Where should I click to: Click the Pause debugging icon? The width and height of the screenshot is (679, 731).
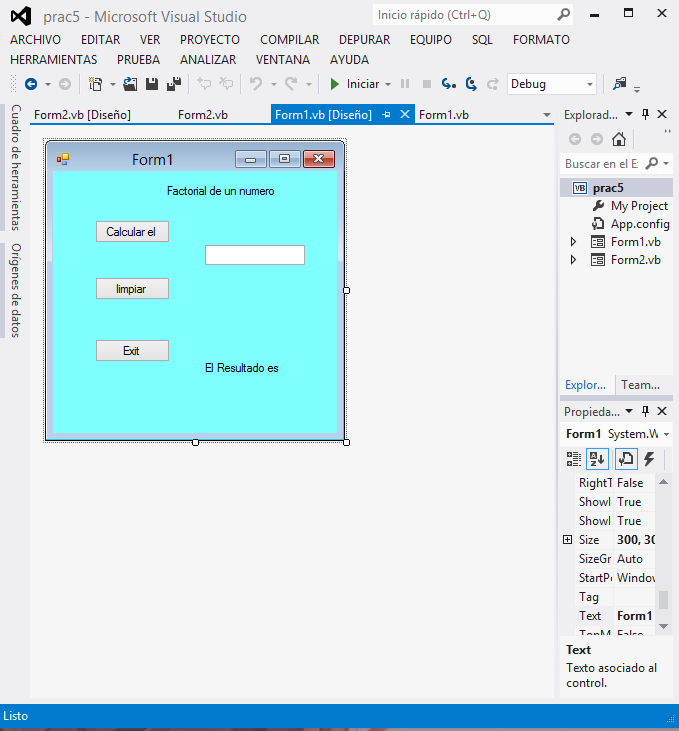pos(405,84)
